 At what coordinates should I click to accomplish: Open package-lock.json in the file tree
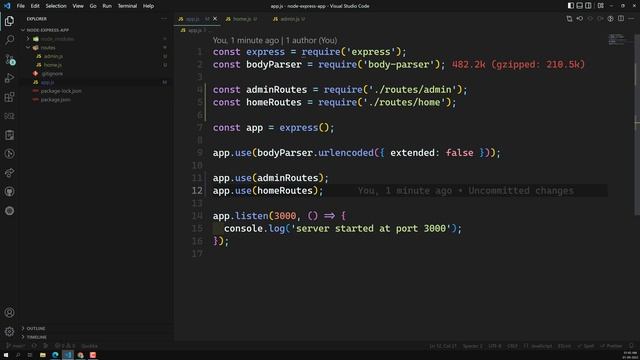click(96, 91)
